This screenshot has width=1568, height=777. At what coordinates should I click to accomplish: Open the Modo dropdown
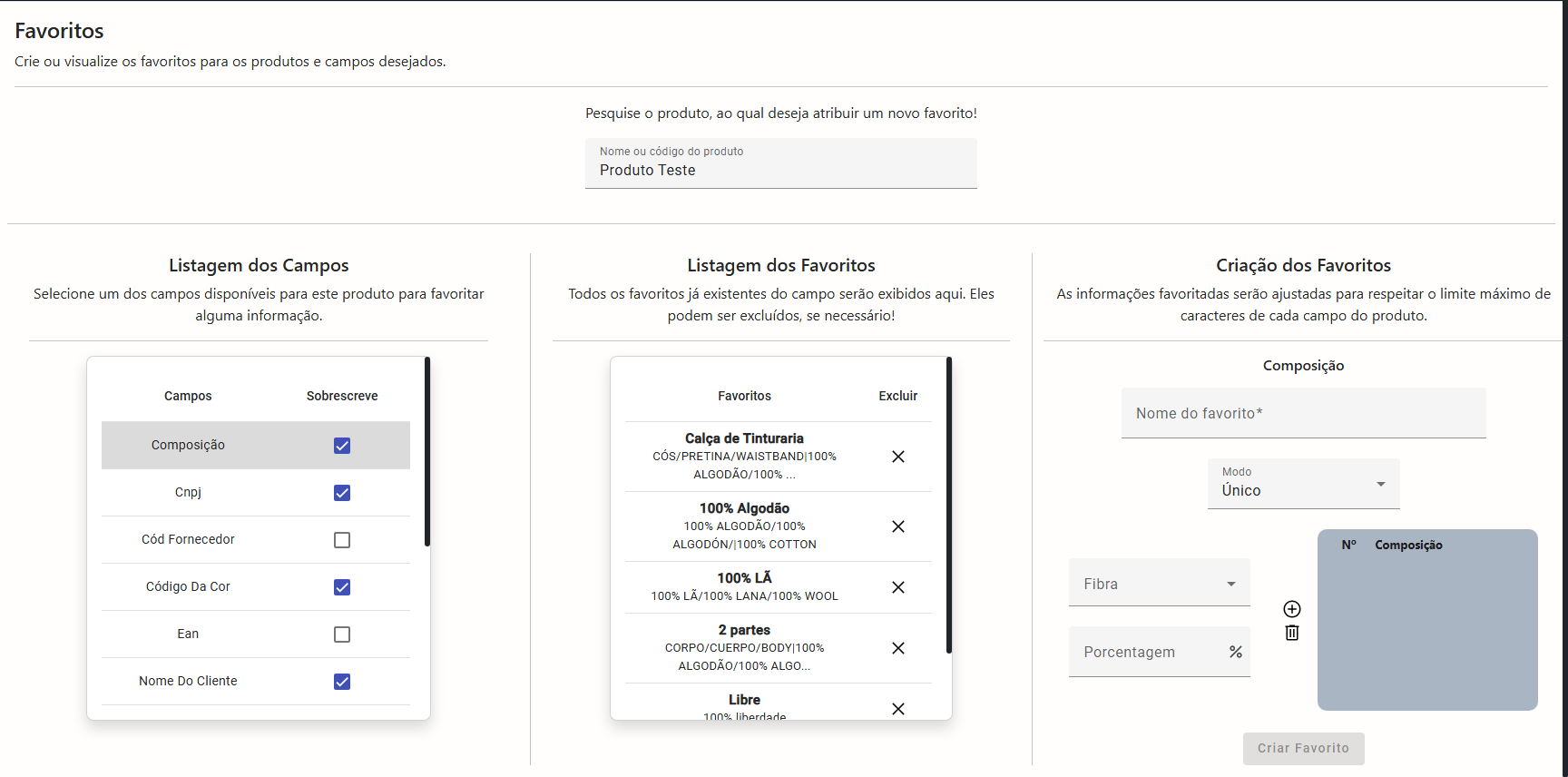(x=1303, y=485)
